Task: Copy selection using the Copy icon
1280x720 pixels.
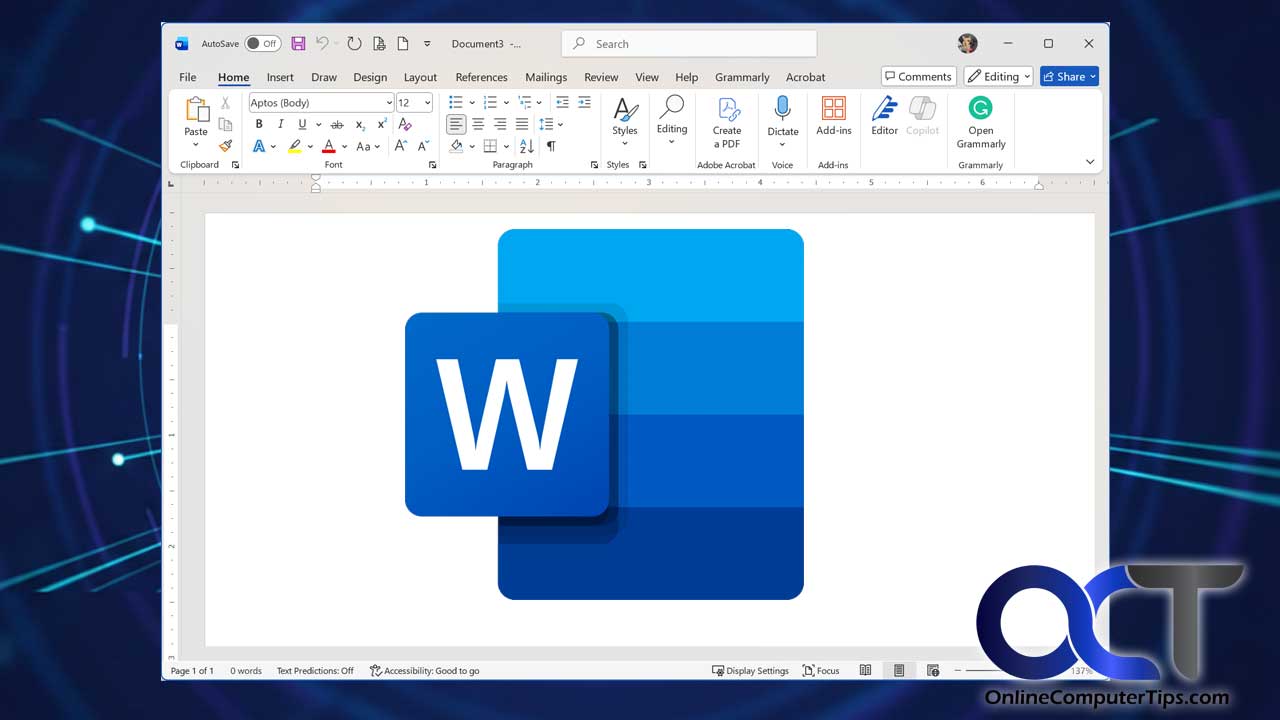Action: (x=225, y=124)
